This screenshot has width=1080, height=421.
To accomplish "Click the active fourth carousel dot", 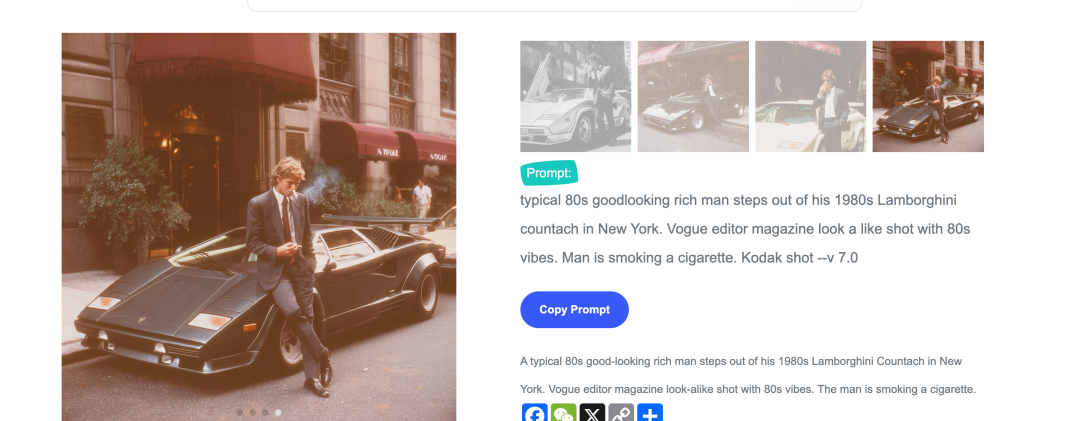I will [x=278, y=412].
